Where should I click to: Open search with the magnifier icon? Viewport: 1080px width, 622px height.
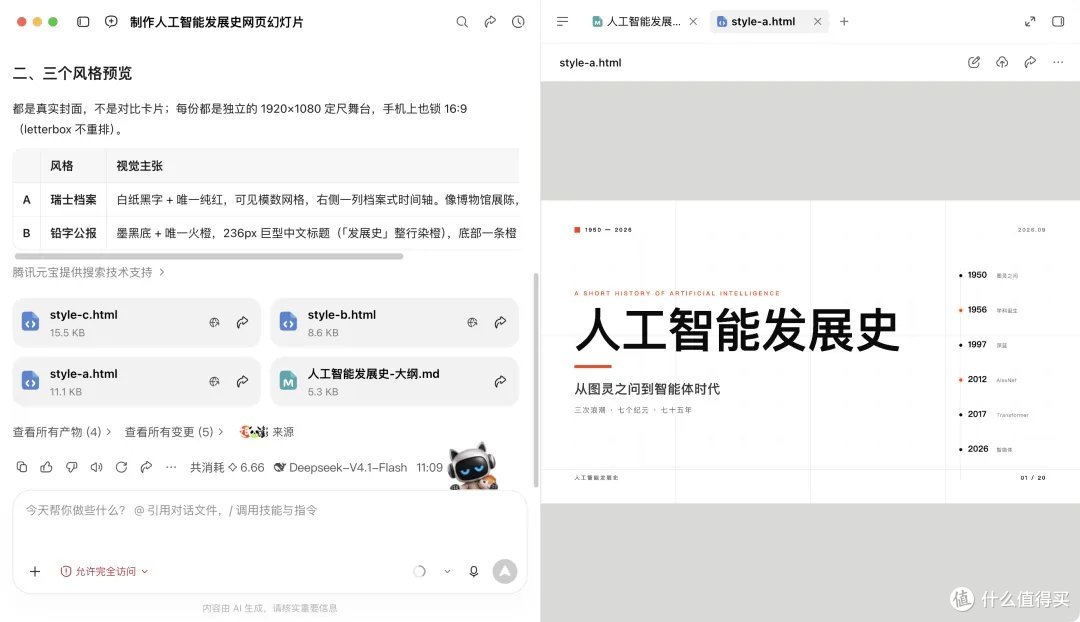click(x=462, y=22)
